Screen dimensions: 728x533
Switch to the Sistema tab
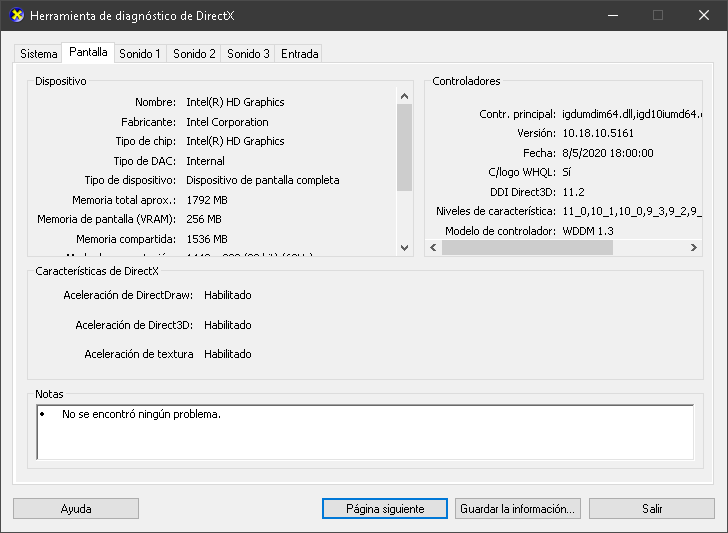[39, 54]
